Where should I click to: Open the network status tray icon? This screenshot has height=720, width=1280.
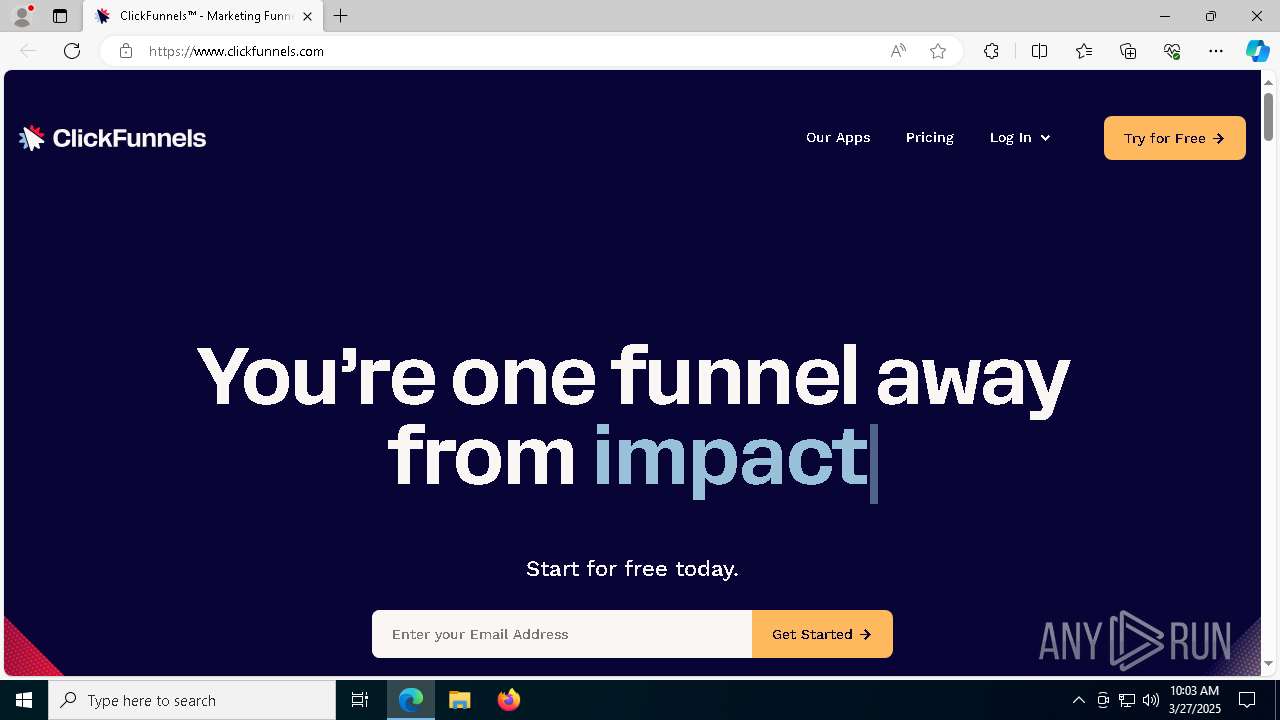point(1127,700)
